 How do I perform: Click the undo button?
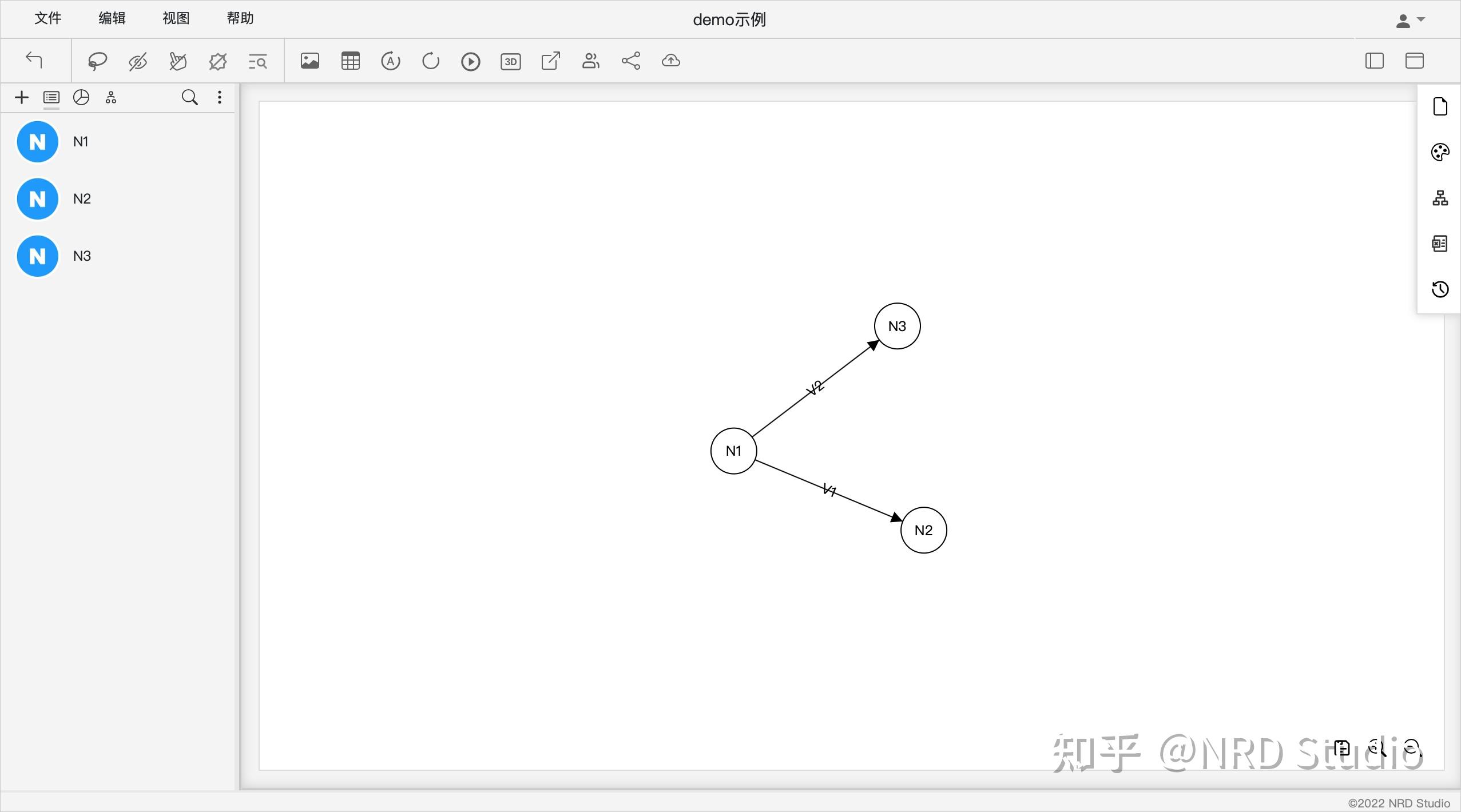click(x=34, y=61)
